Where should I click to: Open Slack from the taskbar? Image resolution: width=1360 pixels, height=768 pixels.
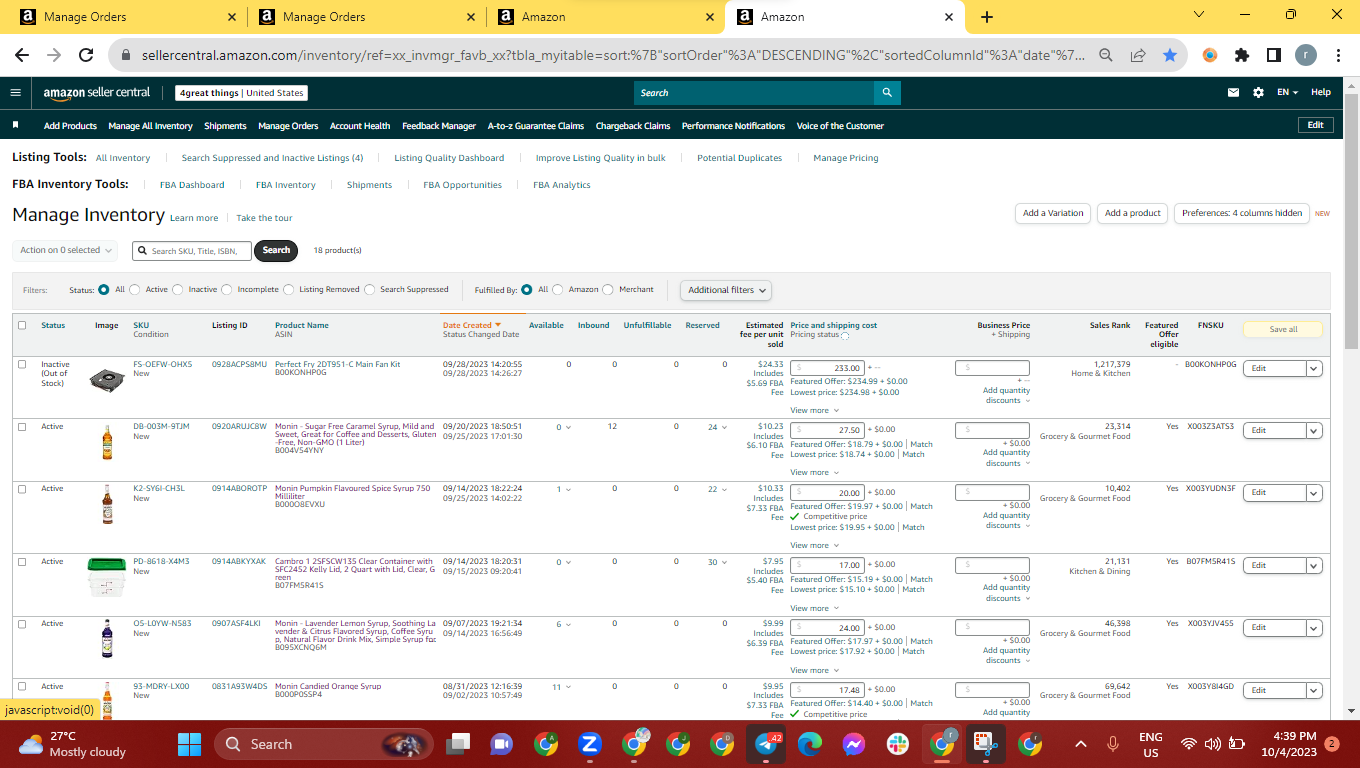point(899,744)
